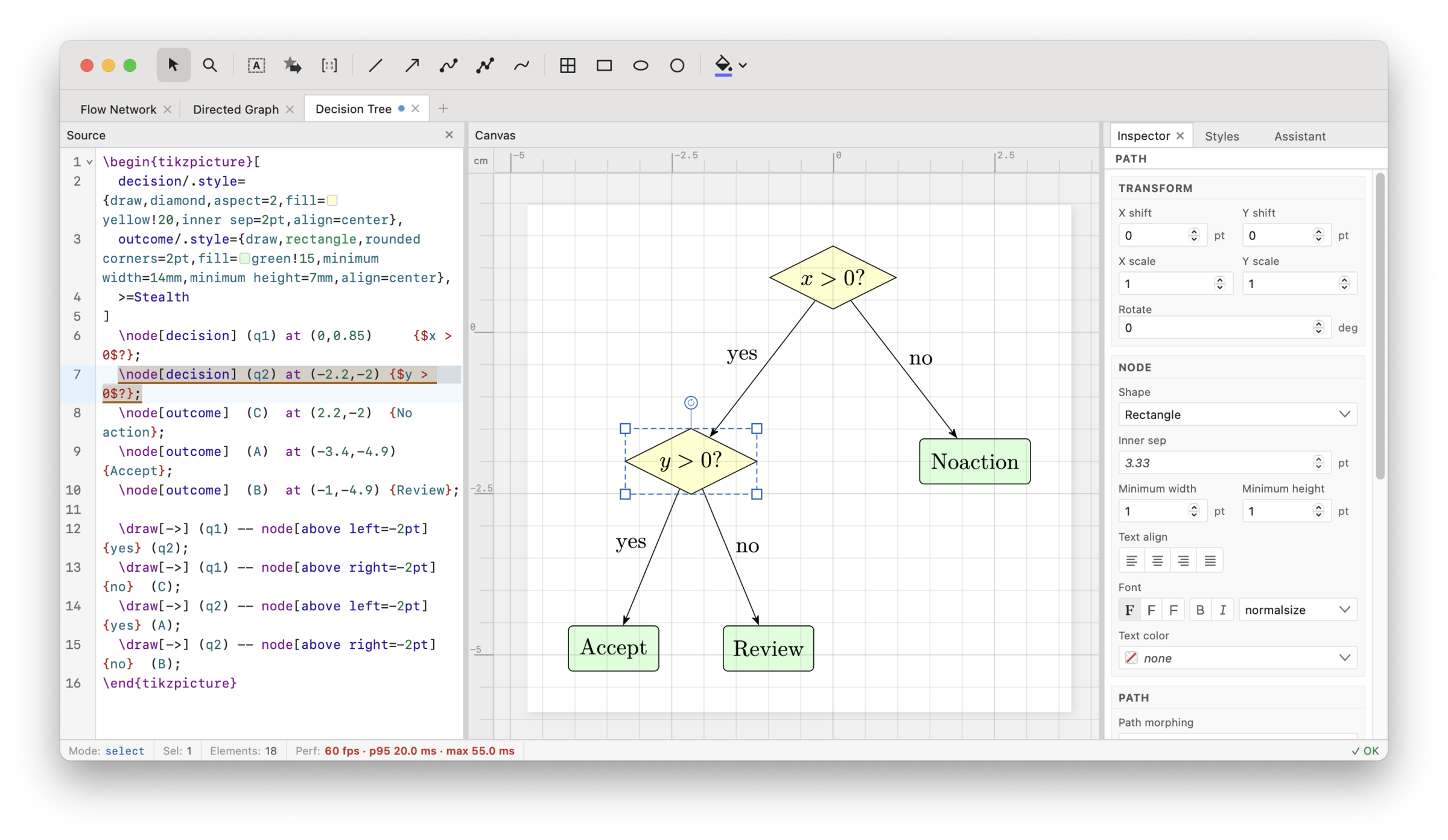
Task: Select the serif font family button
Action: 1129,610
